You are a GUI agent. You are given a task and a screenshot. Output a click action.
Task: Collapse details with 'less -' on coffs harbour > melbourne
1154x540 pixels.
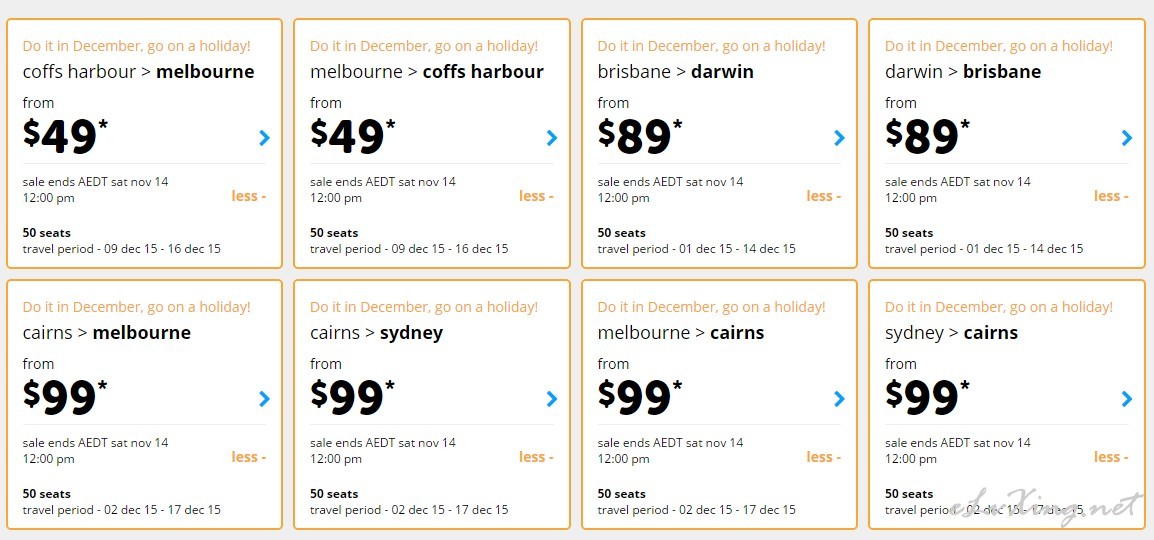[x=249, y=196]
